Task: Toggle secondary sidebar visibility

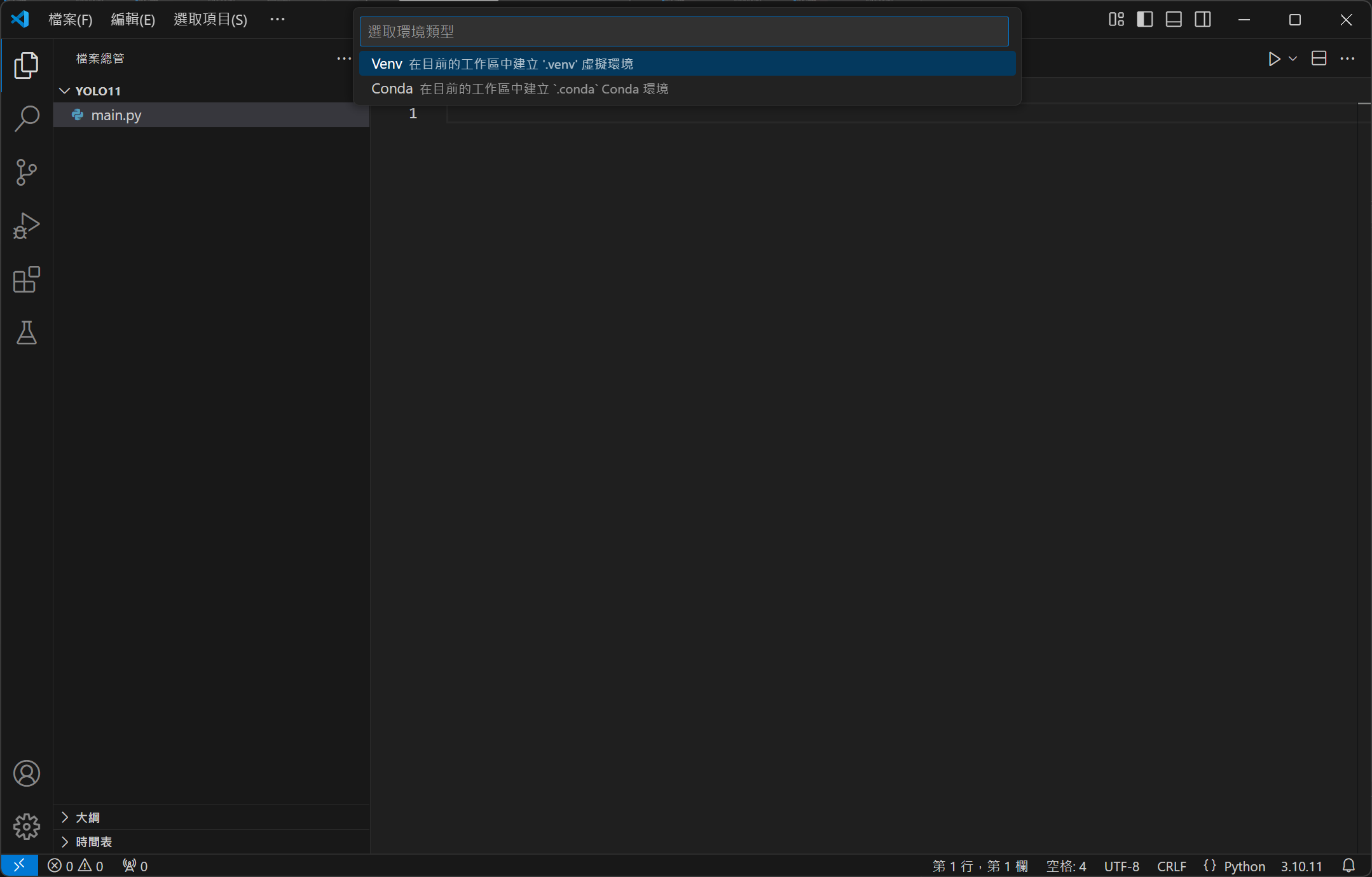Action: 1202,19
